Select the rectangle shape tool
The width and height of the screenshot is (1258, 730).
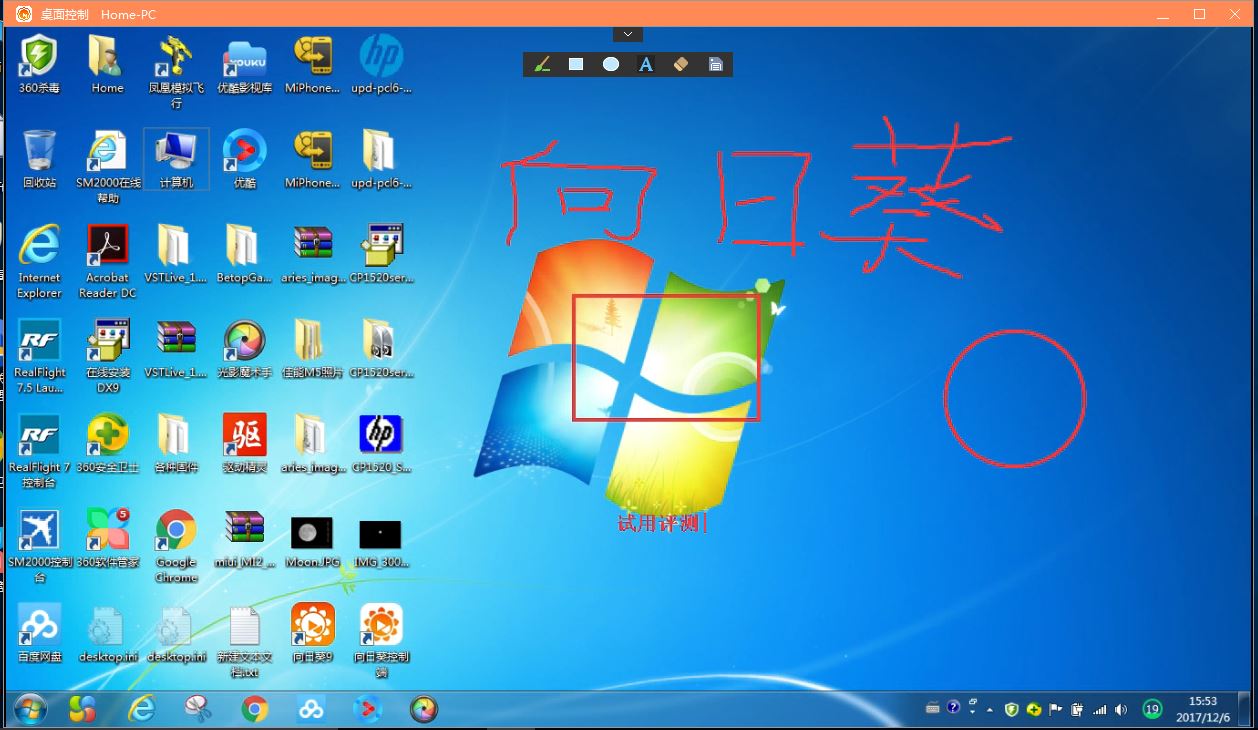576,64
